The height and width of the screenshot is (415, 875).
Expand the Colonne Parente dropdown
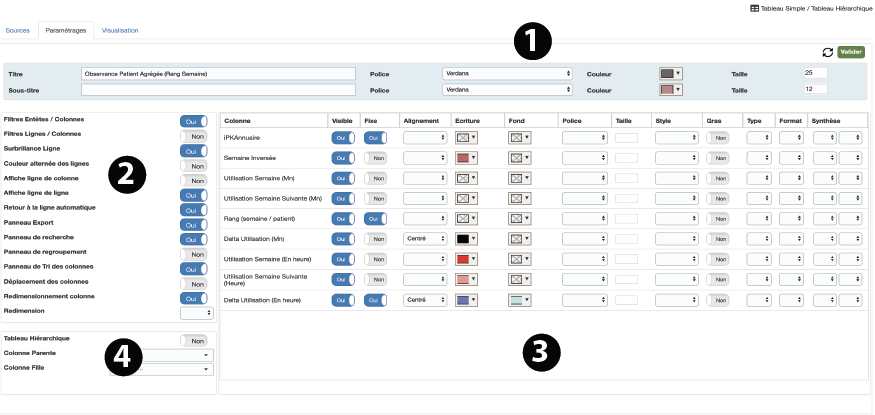coord(160,354)
